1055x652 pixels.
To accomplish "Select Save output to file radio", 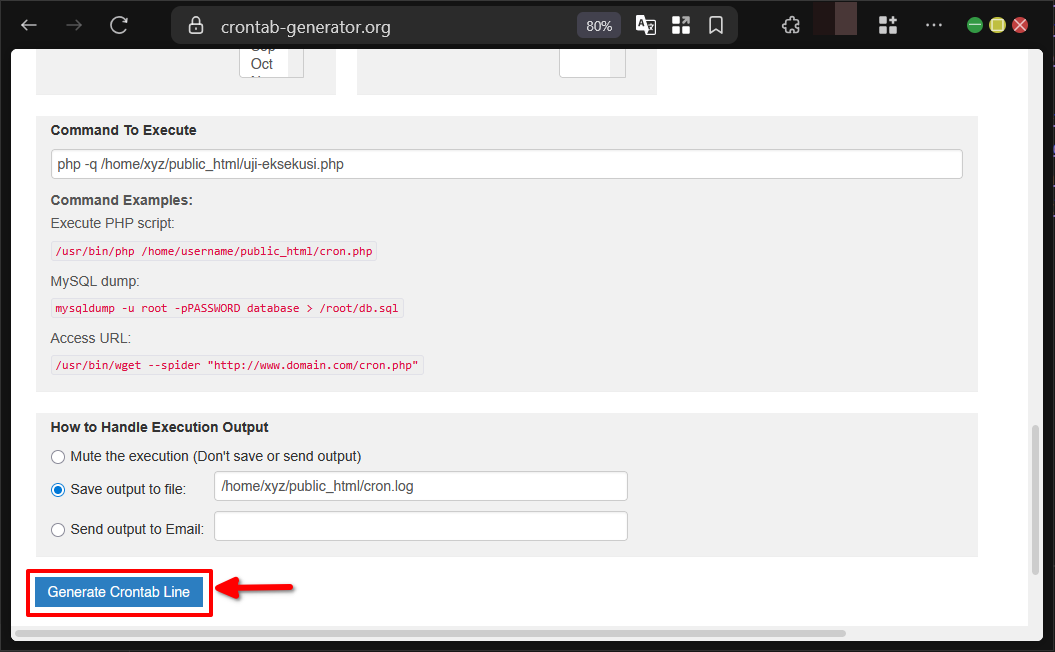I will click(58, 490).
